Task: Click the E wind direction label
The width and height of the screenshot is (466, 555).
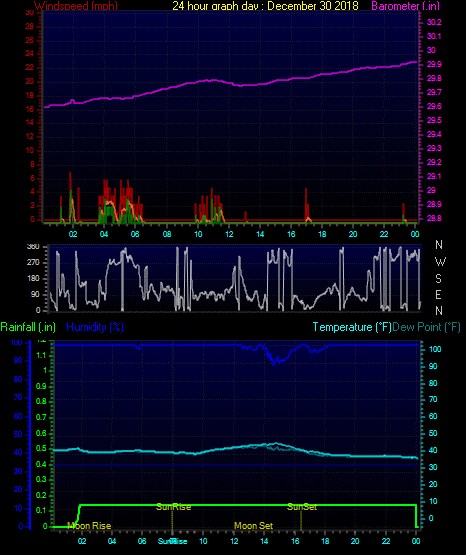Action: (438, 294)
